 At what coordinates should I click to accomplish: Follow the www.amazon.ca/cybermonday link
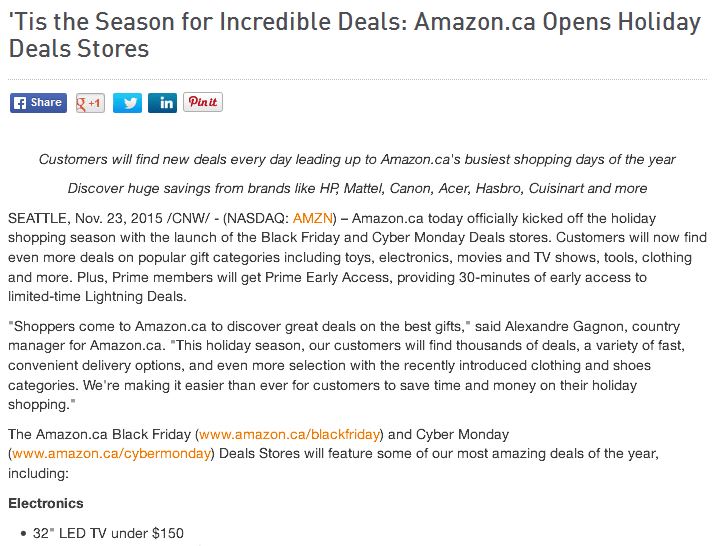click(x=111, y=453)
